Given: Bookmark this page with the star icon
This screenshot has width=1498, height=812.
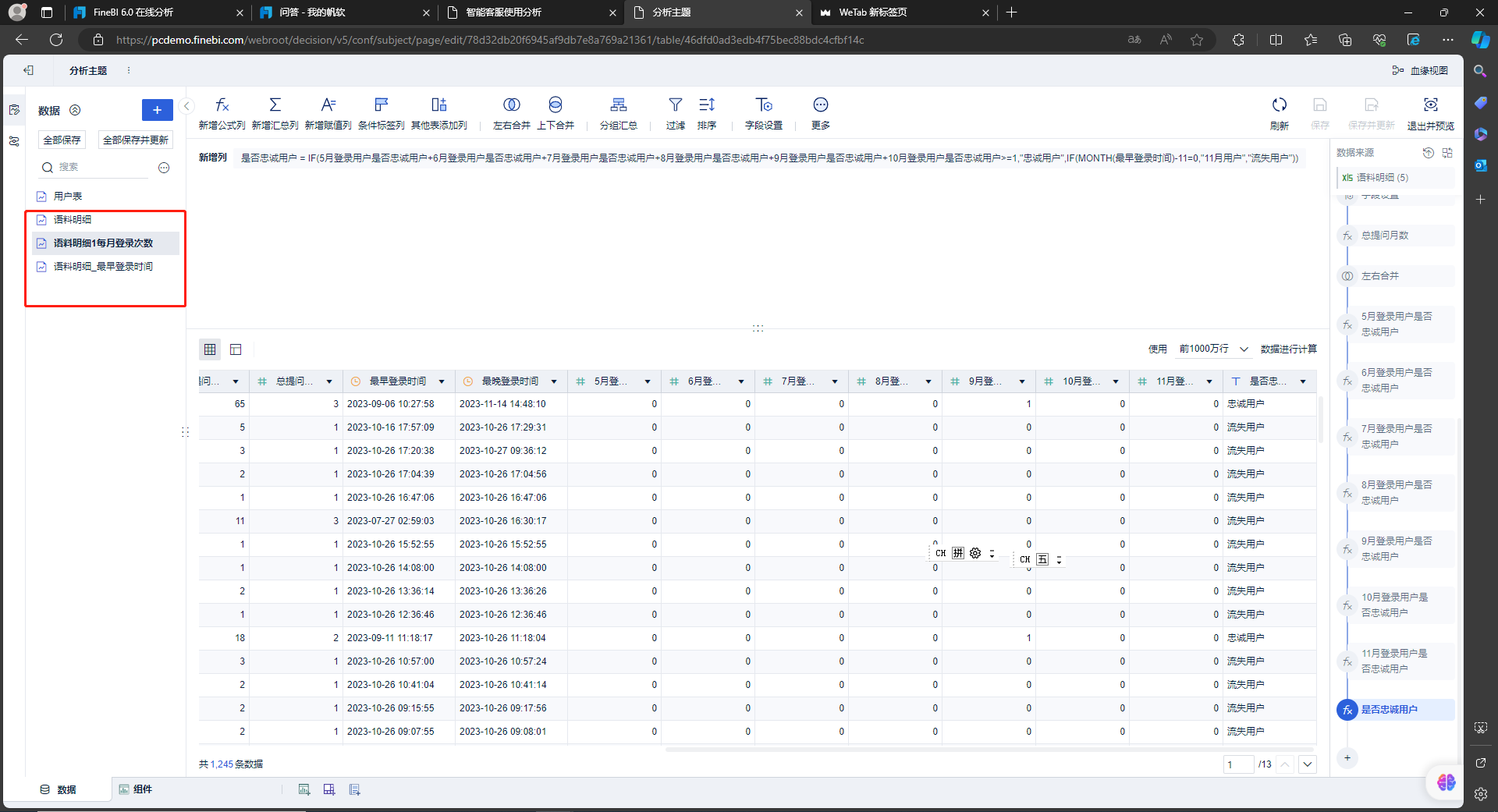Looking at the screenshot, I should tap(1197, 40).
